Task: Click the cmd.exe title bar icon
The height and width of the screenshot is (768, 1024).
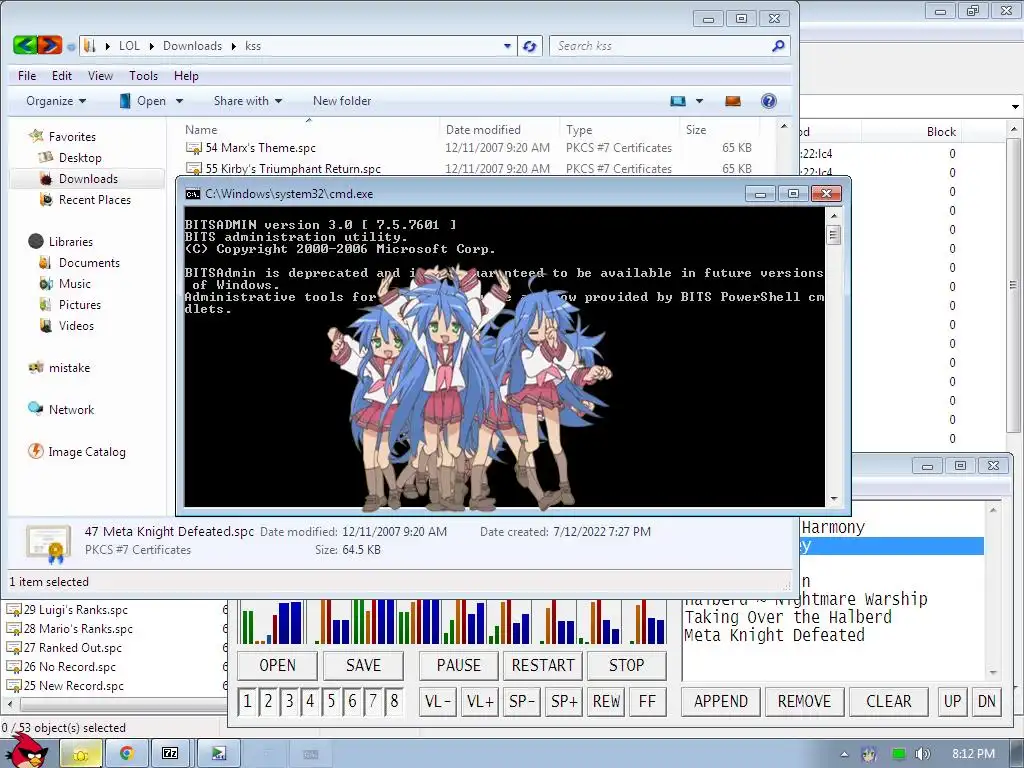Action: coord(193,194)
